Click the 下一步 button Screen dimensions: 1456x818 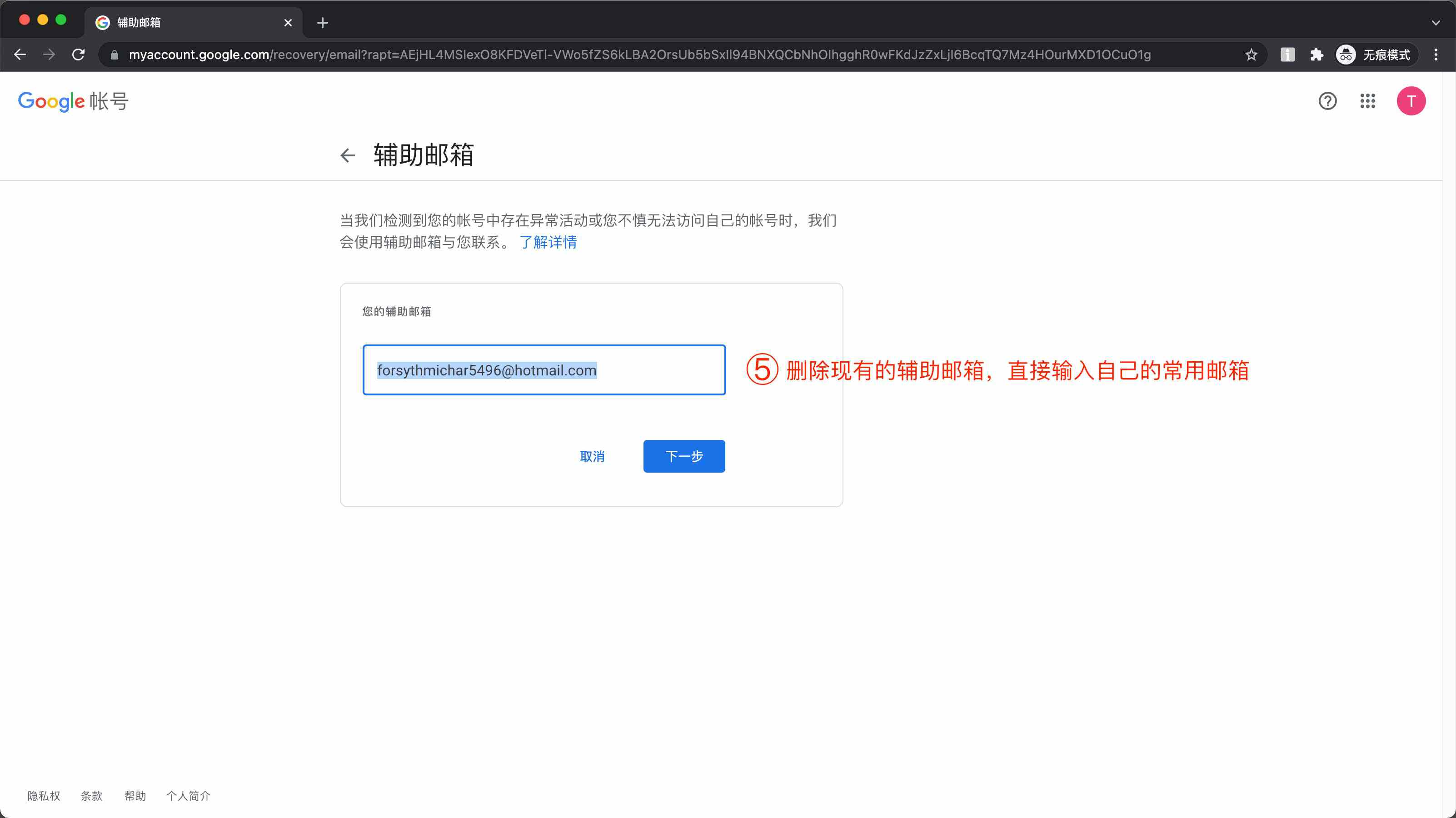683,456
